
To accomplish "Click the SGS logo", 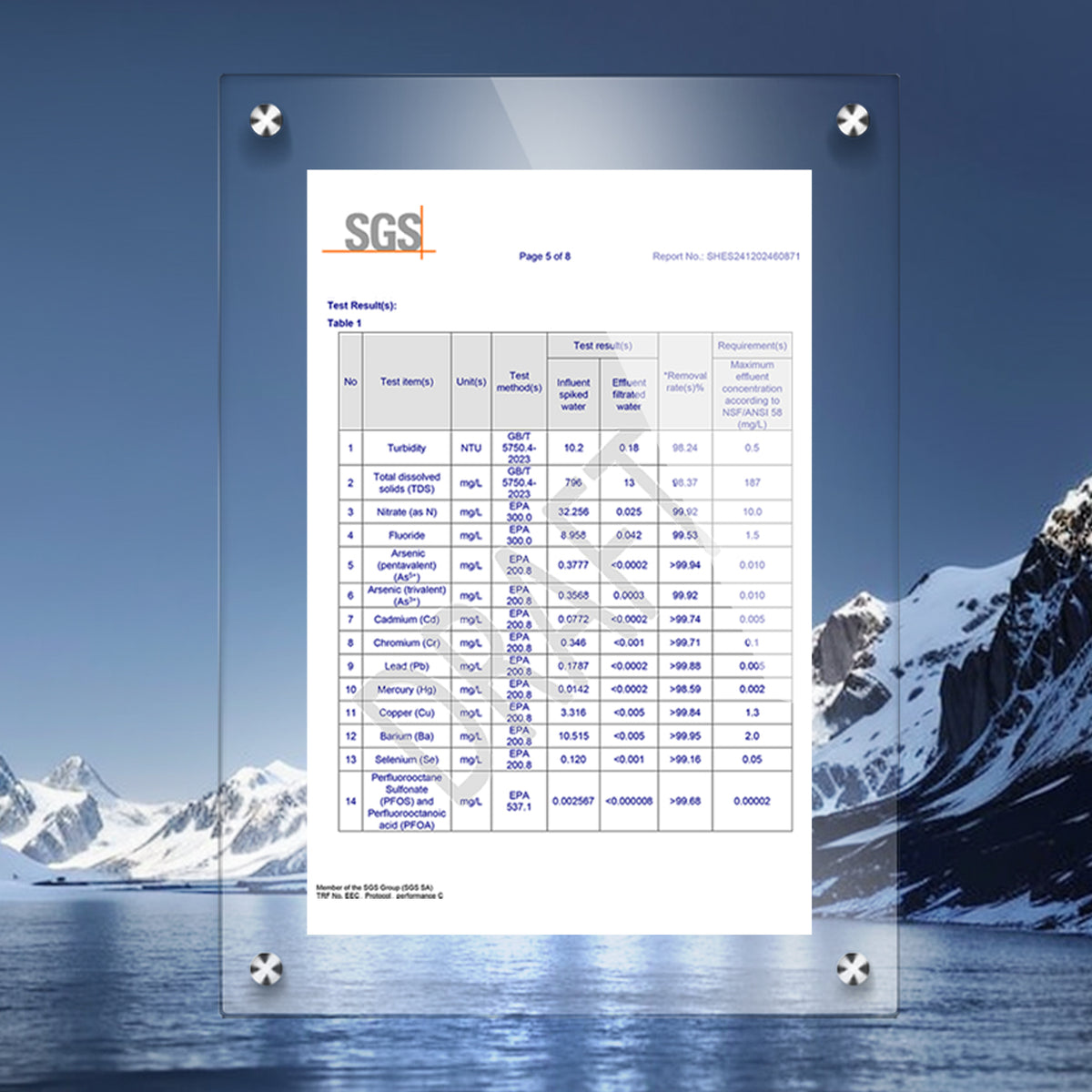I will coord(379,231).
